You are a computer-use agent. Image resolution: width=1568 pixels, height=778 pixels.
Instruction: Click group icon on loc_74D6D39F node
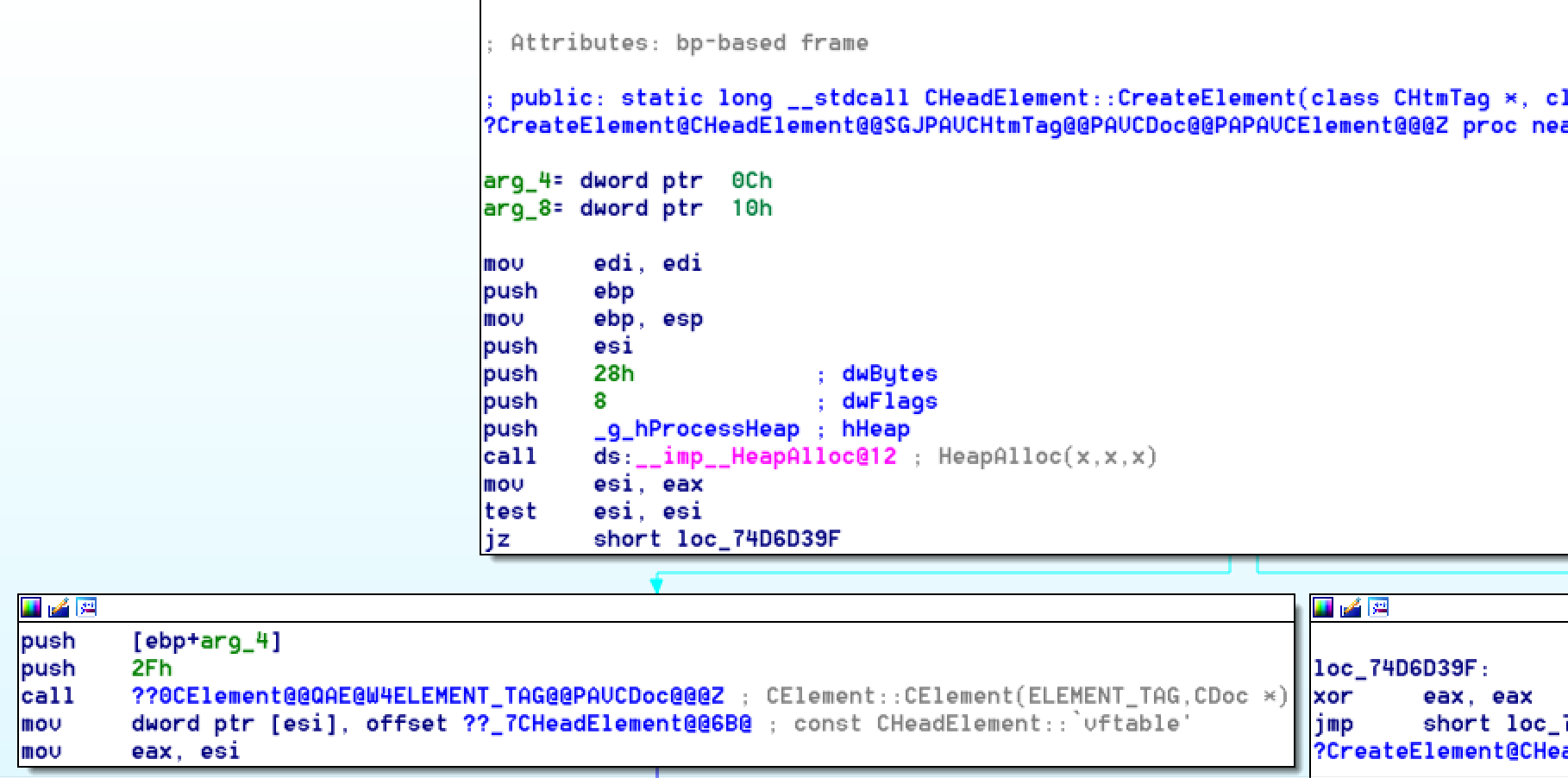click(1378, 608)
